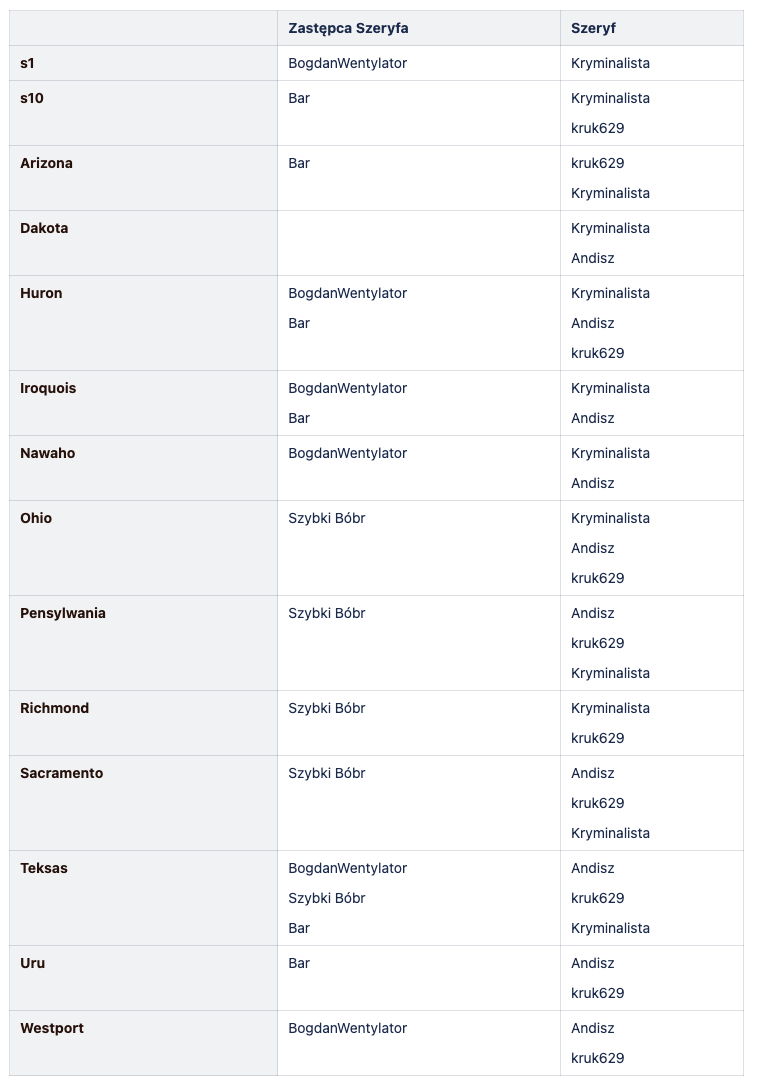
Task: Click the "Richmond" row label
Action: coord(54,708)
